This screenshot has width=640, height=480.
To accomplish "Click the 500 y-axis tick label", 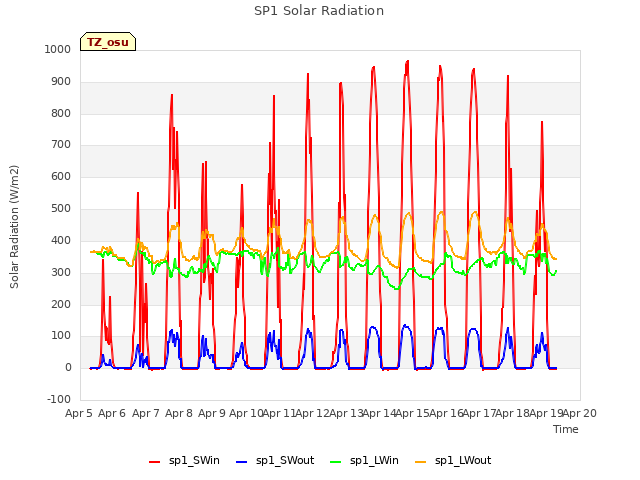I will click(61, 209).
